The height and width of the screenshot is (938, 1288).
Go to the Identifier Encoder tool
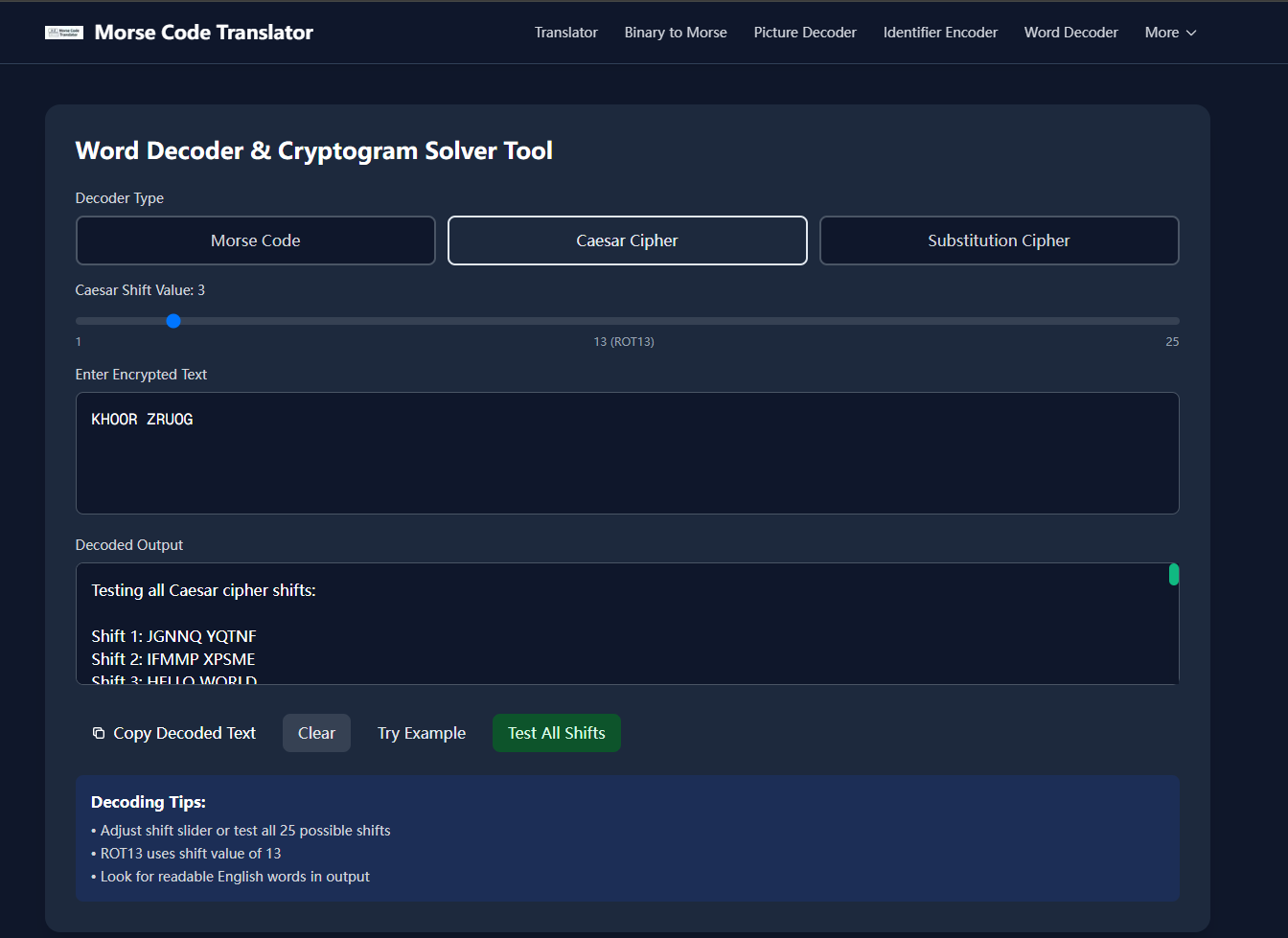coord(940,32)
